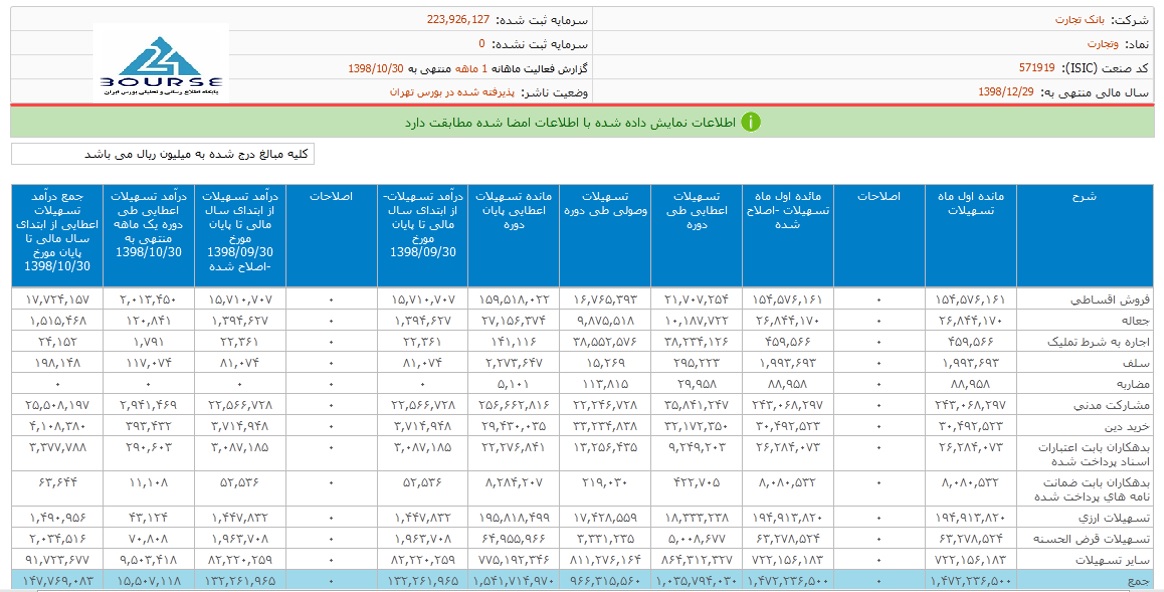Click cell value ۸۶۴,۳۱۲,۳۲۷ in سایر تسهیلات row
Image resolution: width=1164 pixels, height=592 pixels.
coord(696,559)
